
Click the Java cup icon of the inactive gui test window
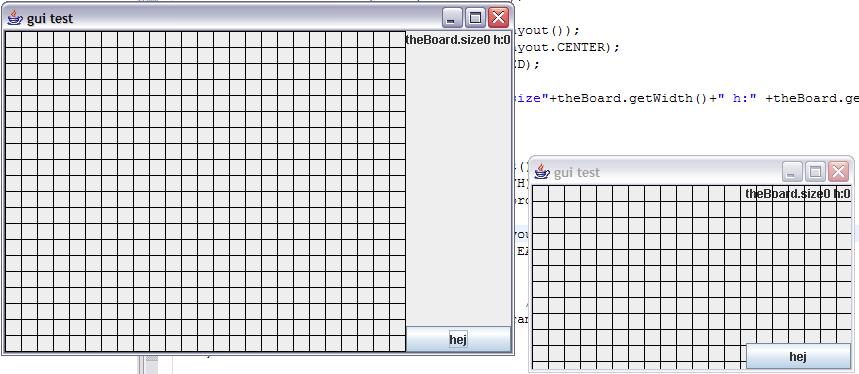[x=542, y=171]
